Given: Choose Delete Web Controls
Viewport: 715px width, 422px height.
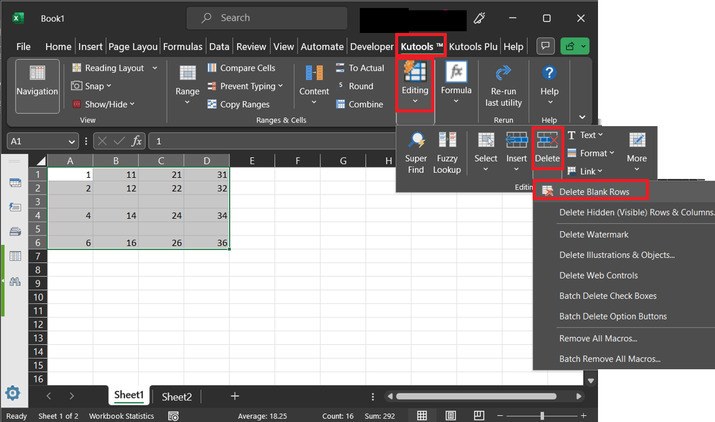Looking at the screenshot, I should 598,276.
